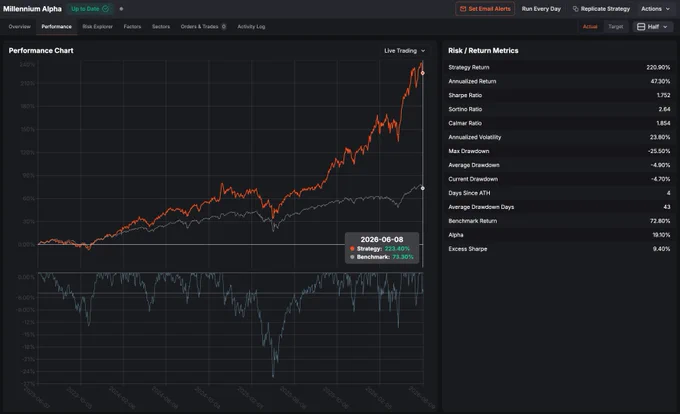
Task: Click Run Every Day button
Action: coord(541,9)
